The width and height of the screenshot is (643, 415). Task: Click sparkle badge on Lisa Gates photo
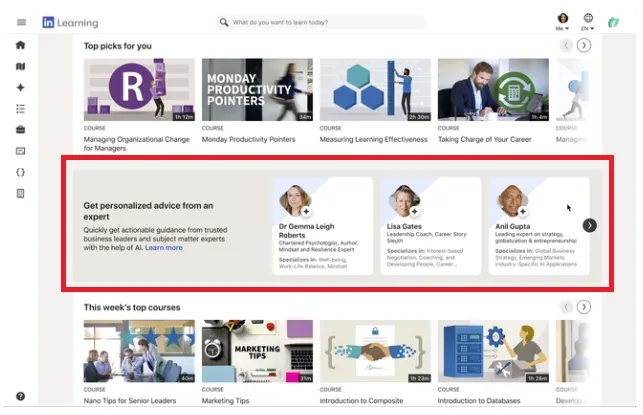point(414,212)
